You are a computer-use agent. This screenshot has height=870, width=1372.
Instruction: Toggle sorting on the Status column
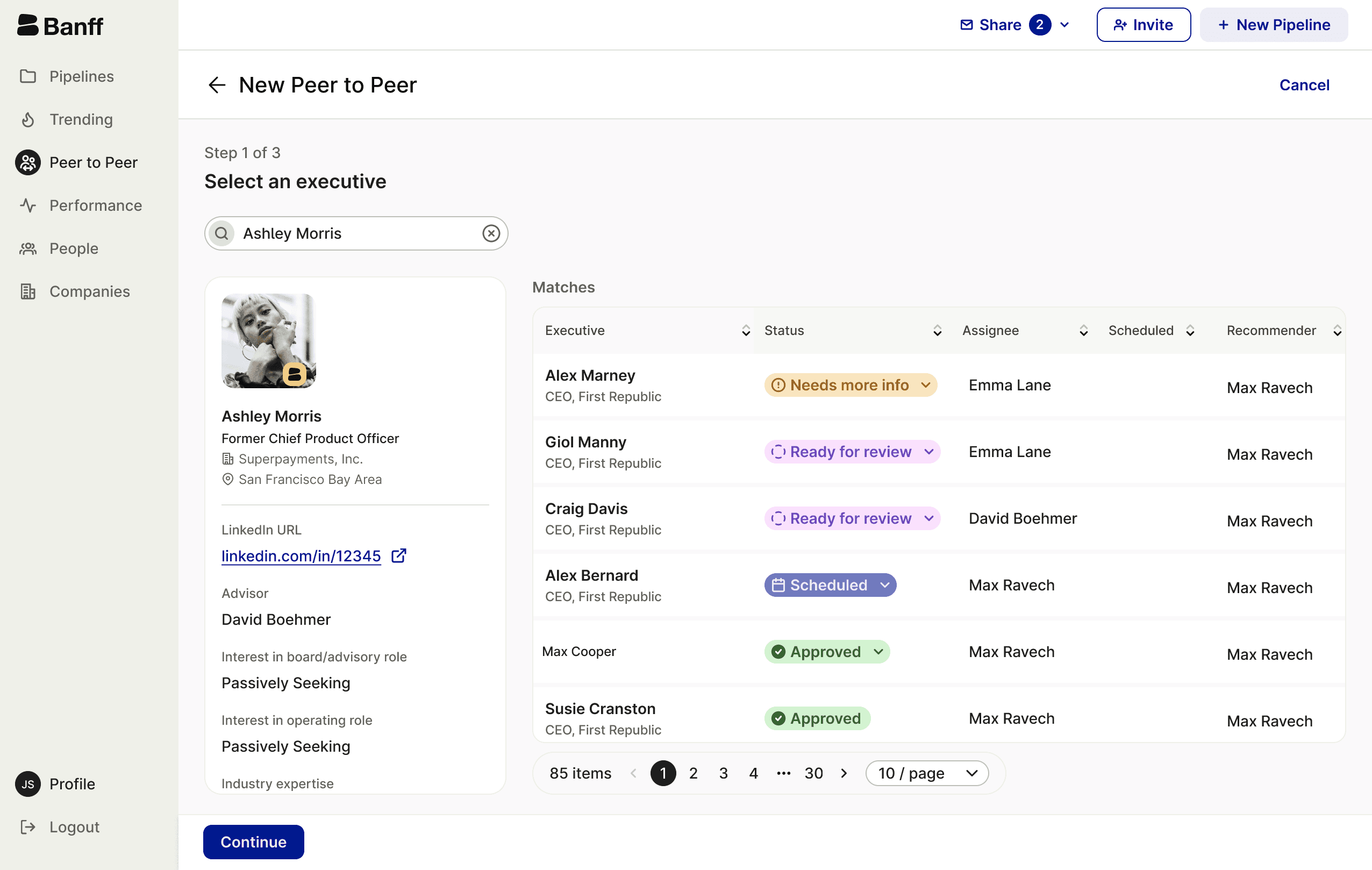[937, 331]
